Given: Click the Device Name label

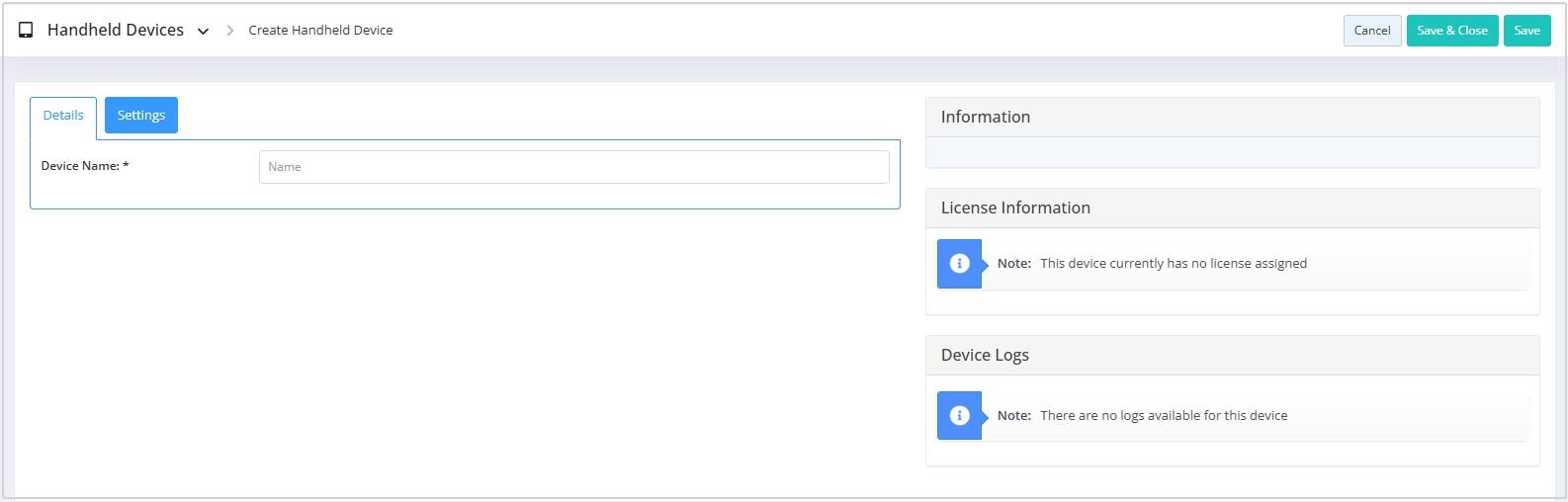Looking at the screenshot, I should tap(85, 166).
